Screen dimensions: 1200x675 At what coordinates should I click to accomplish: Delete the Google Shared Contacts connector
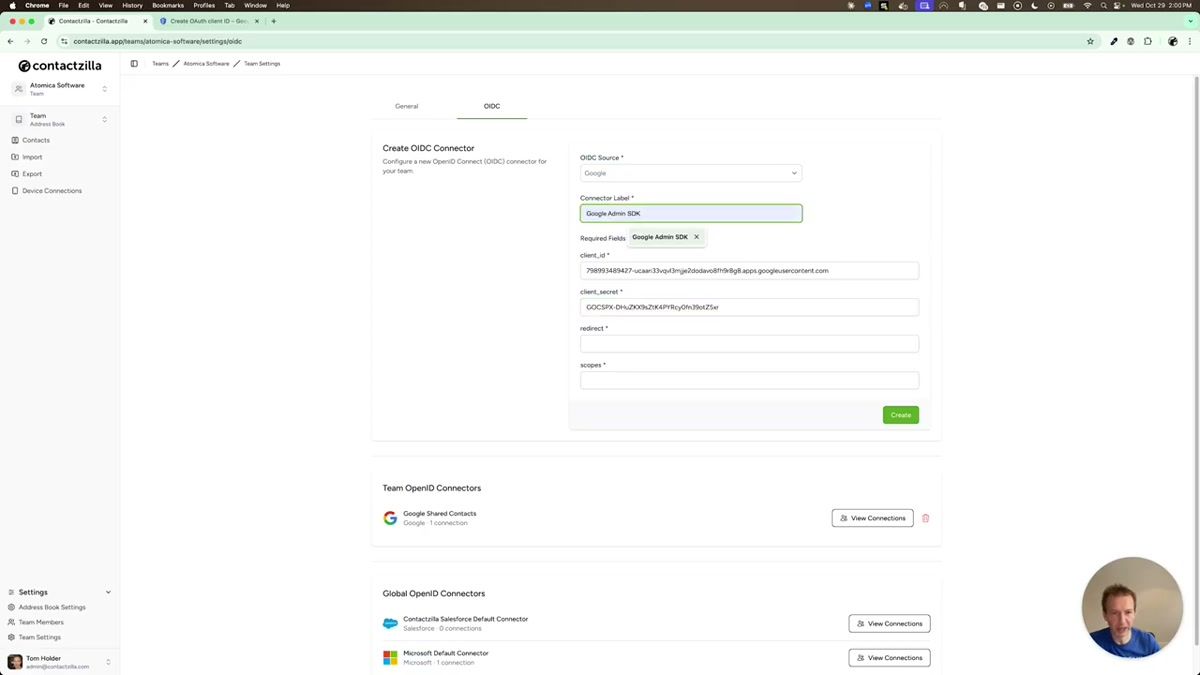pyautogui.click(x=925, y=518)
